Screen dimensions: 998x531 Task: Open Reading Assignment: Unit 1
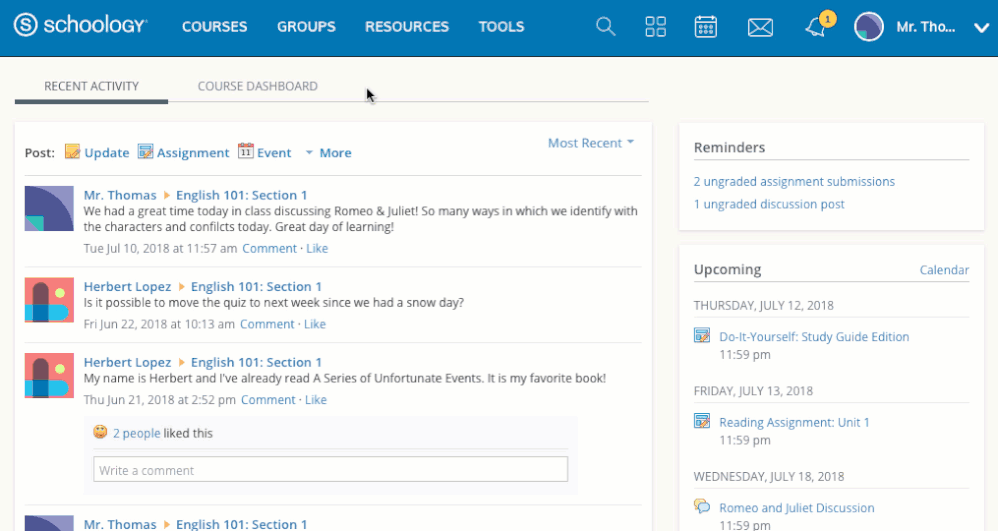click(x=794, y=422)
